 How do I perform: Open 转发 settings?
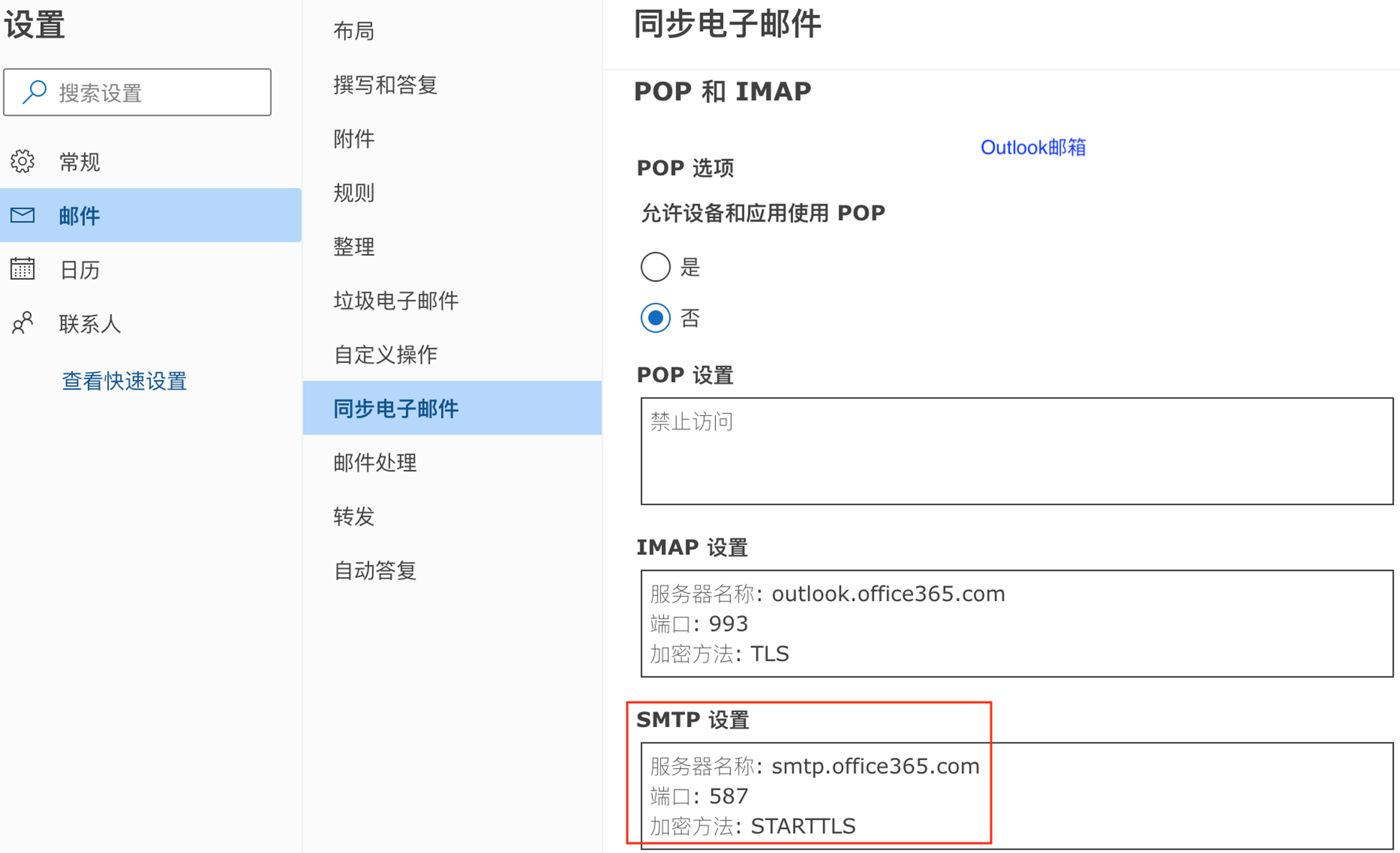coord(354,517)
